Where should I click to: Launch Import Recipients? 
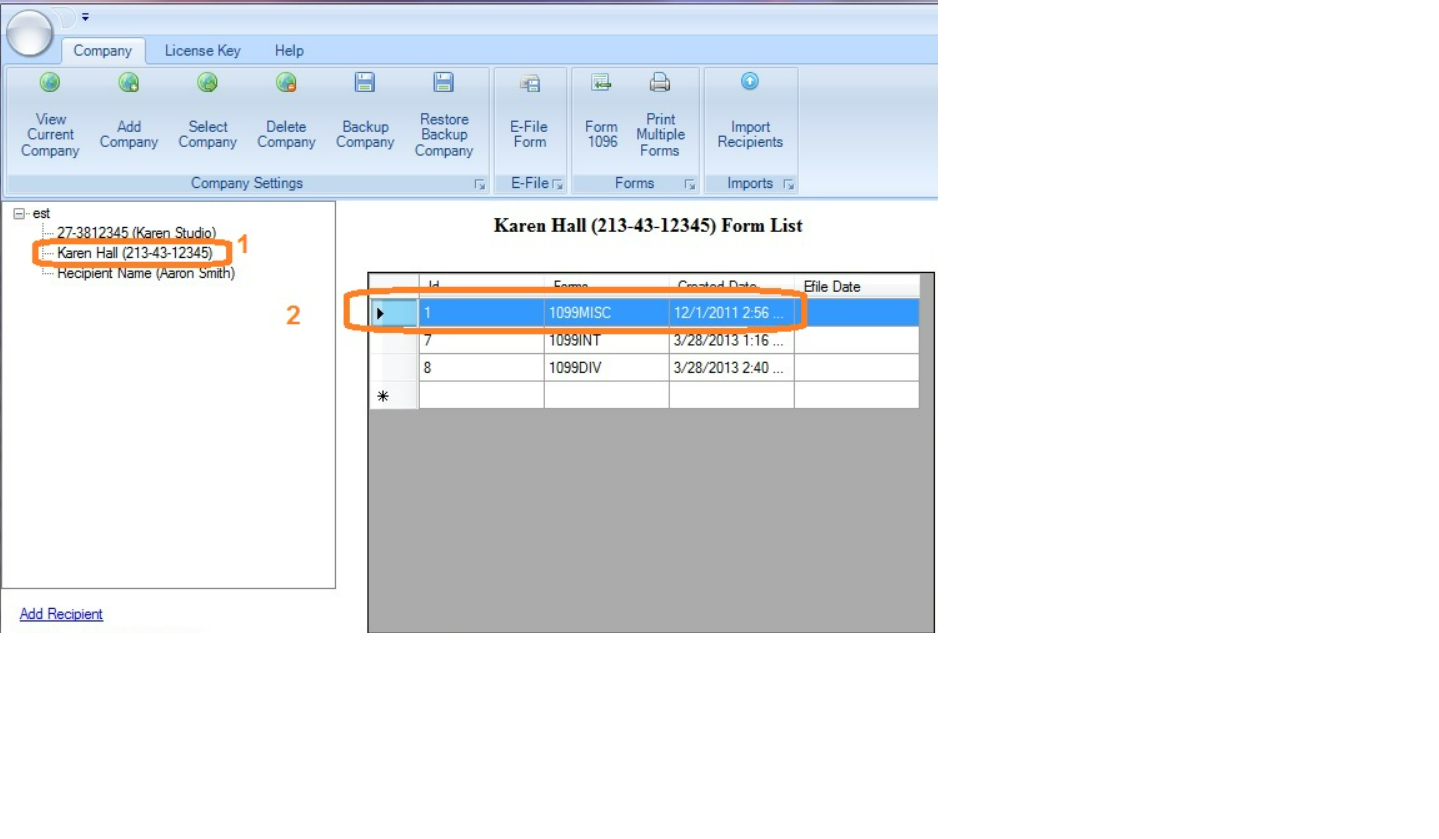tap(750, 115)
